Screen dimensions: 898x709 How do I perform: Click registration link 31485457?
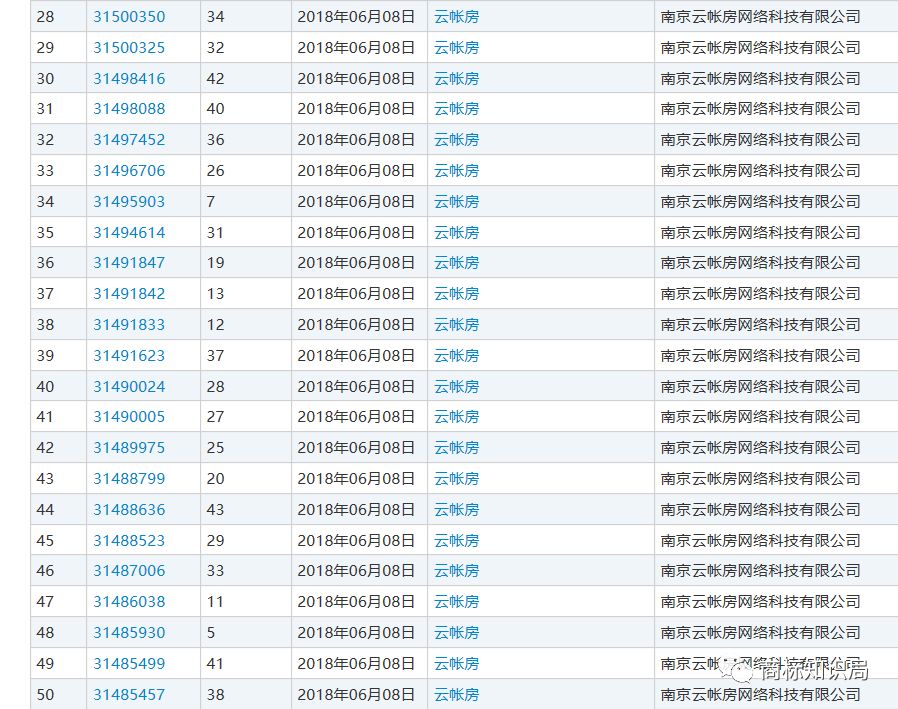(x=129, y=695)
